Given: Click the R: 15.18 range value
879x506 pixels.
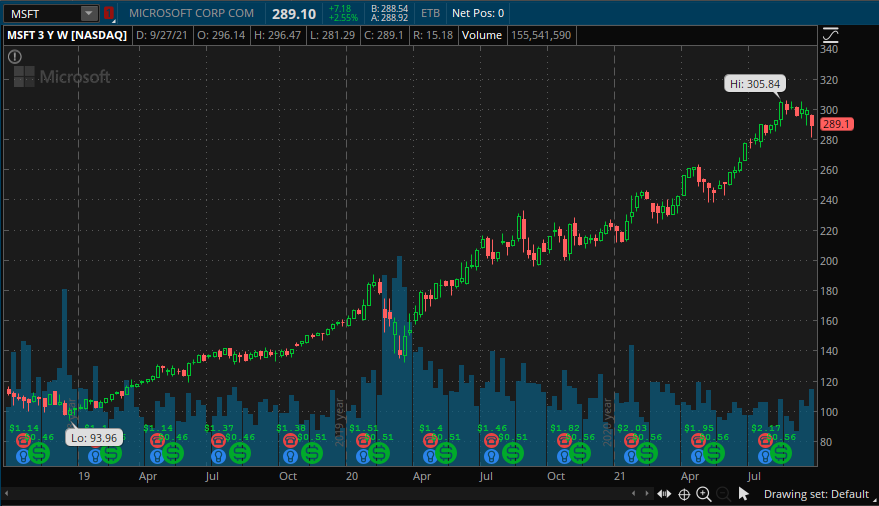Looking at the screenshot, I should click(433, 35).
